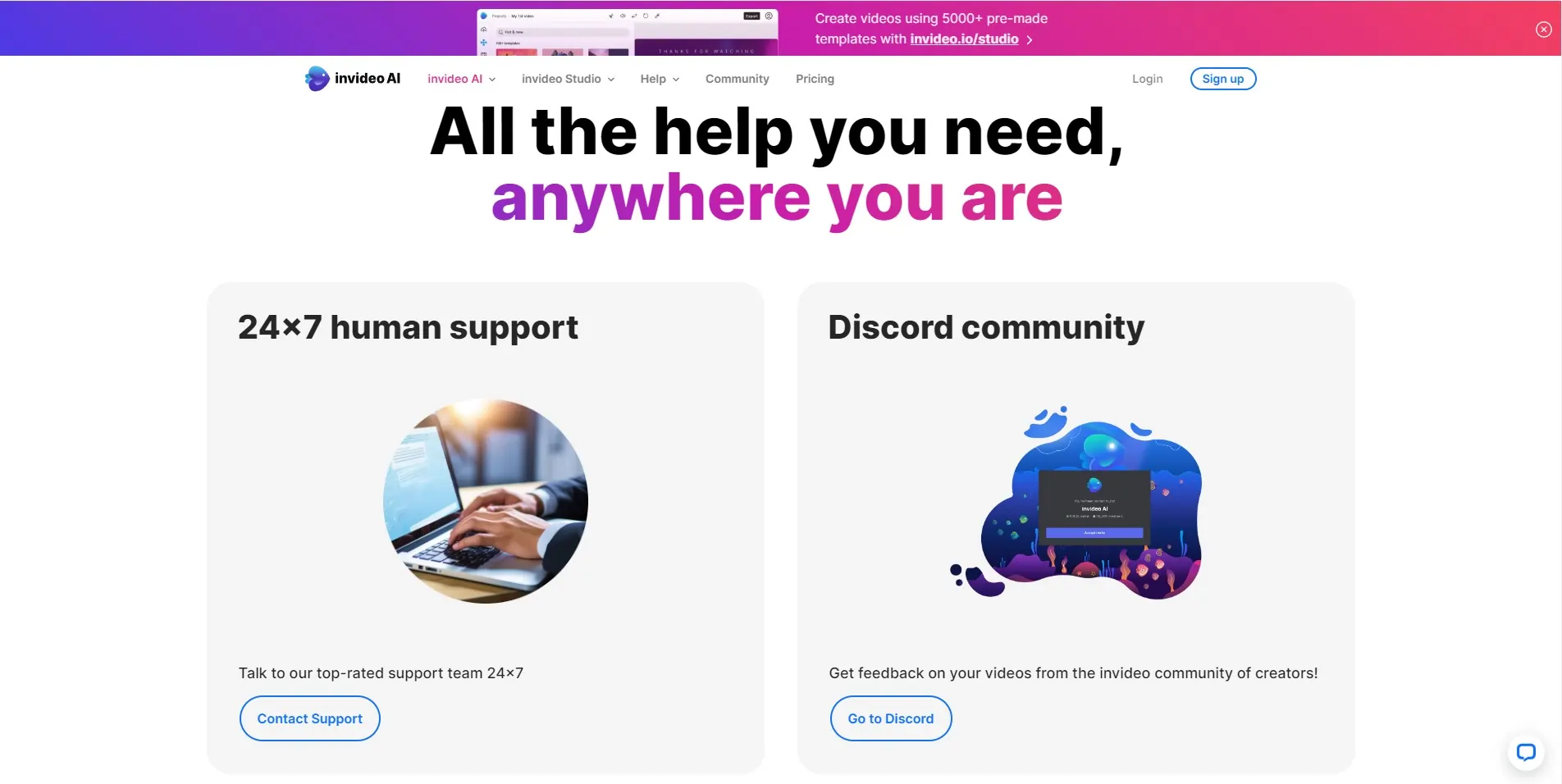Click the 24×7 human support heading
The height and width of the screenshot is (784, 1562).
click(408, 327)
